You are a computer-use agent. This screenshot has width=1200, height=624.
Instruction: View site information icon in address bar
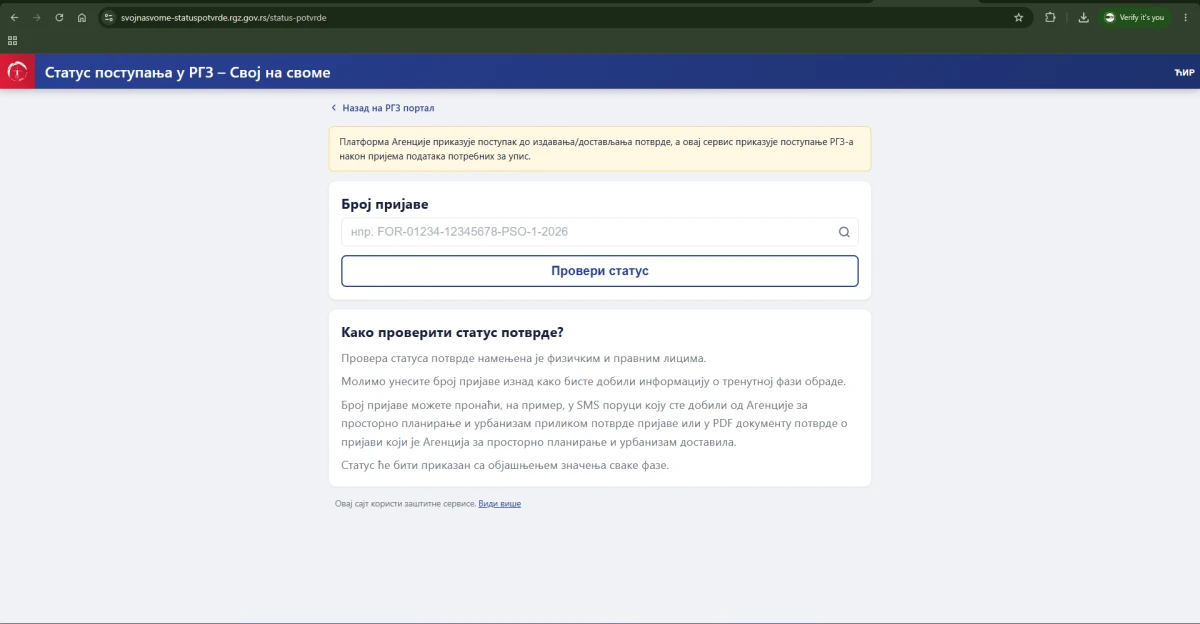coord(109,17)
